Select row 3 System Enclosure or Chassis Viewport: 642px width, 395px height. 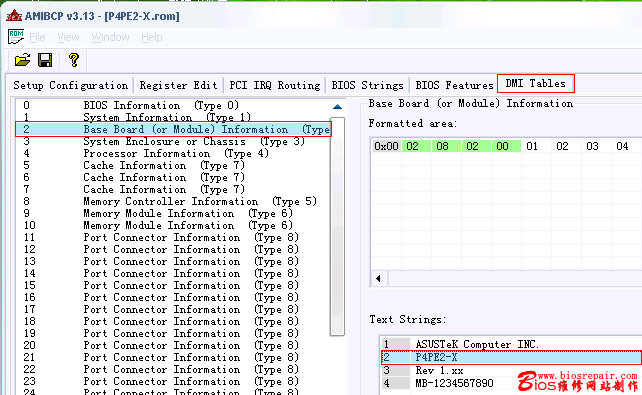(173, 141)
